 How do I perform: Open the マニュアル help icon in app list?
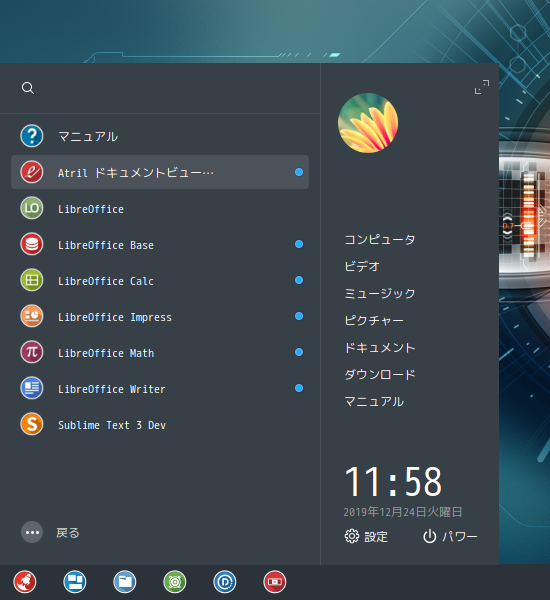click(x=32, y=136)
